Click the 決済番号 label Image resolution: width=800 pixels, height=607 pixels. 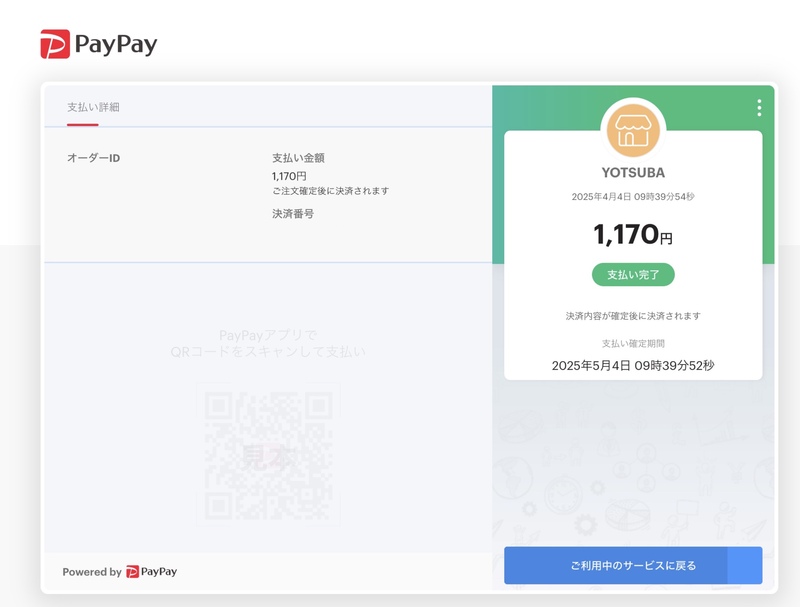tap(293, 214)
